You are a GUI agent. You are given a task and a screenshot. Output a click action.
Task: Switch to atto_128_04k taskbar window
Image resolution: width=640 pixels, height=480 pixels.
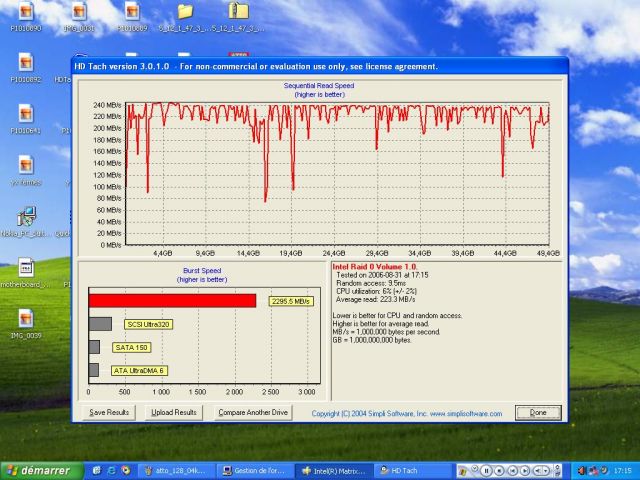point(178,471)
